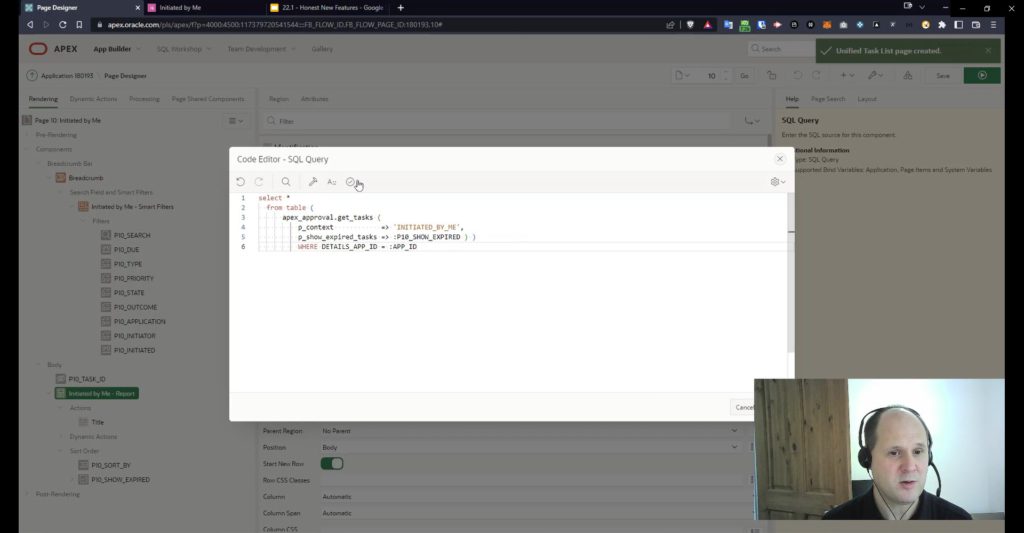Select Initiated by Me - Report region
Image resolution: width=1024 pixels, height=533 pixels.
97,394
